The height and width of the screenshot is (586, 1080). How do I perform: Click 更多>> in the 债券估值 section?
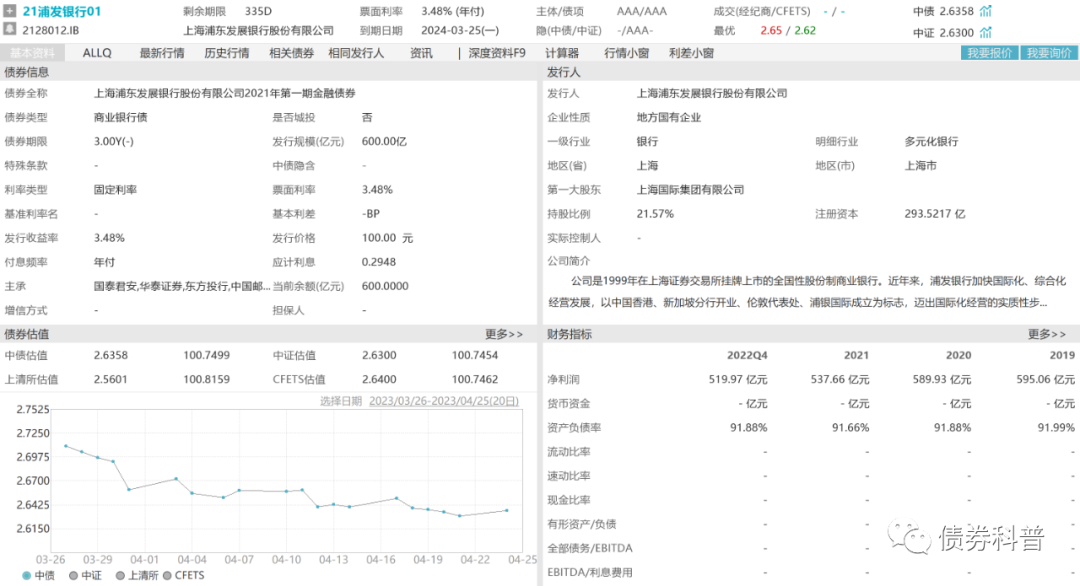(504, 334)
